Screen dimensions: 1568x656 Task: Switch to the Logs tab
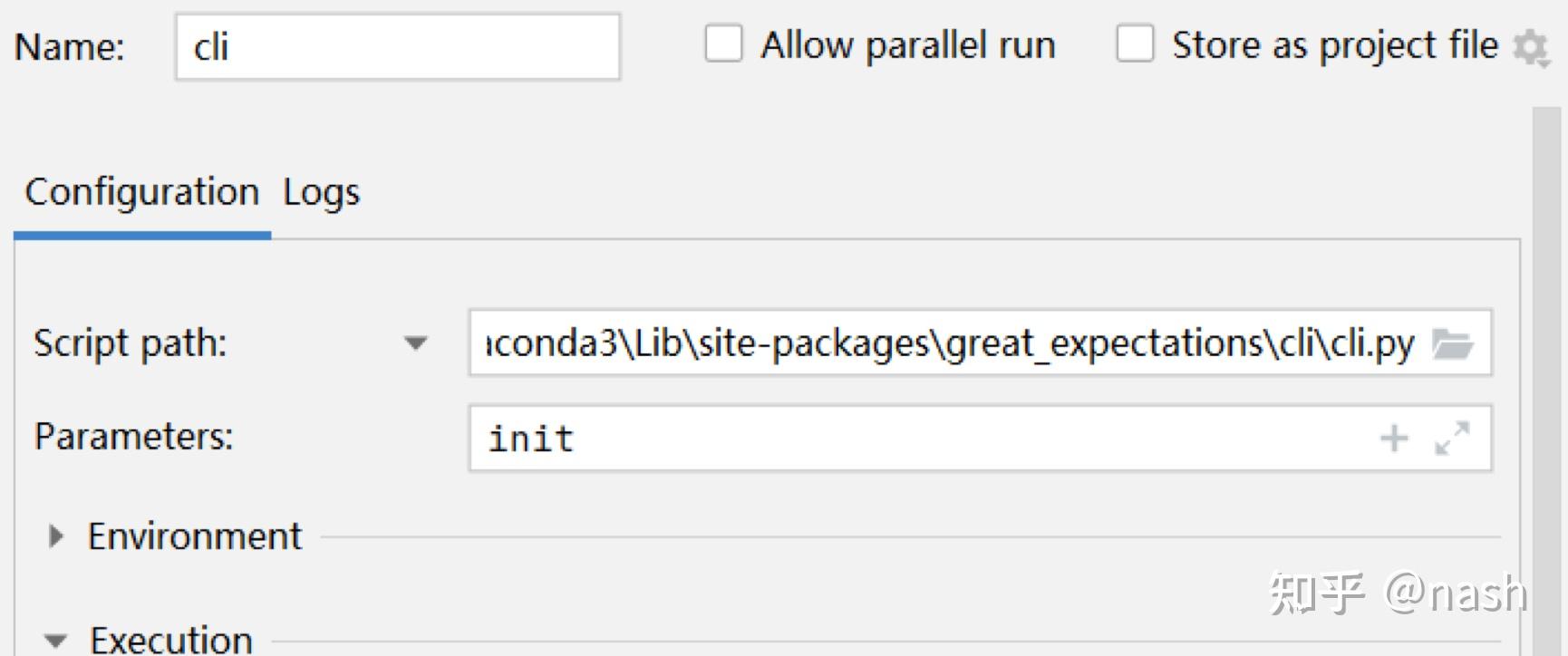(321, 193)
